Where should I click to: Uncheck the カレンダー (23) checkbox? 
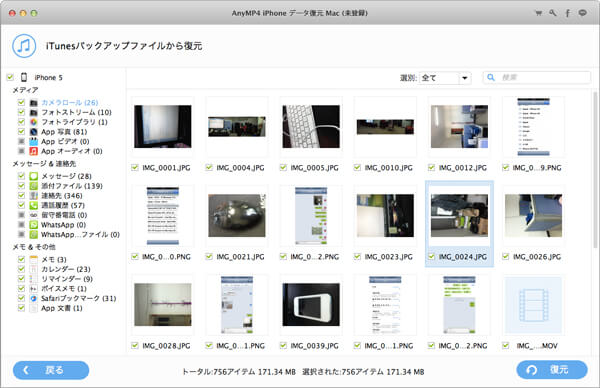pos(21,269)
